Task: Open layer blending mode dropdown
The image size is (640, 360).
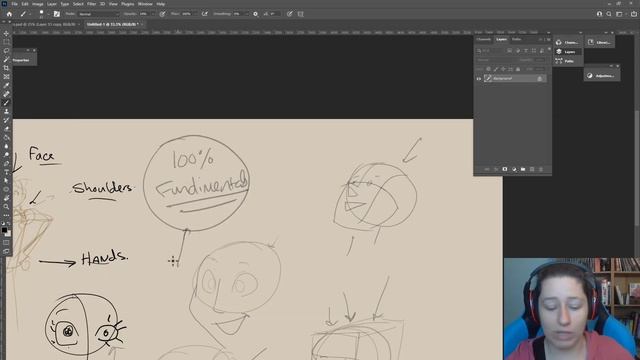Action: tap(498, 60)
